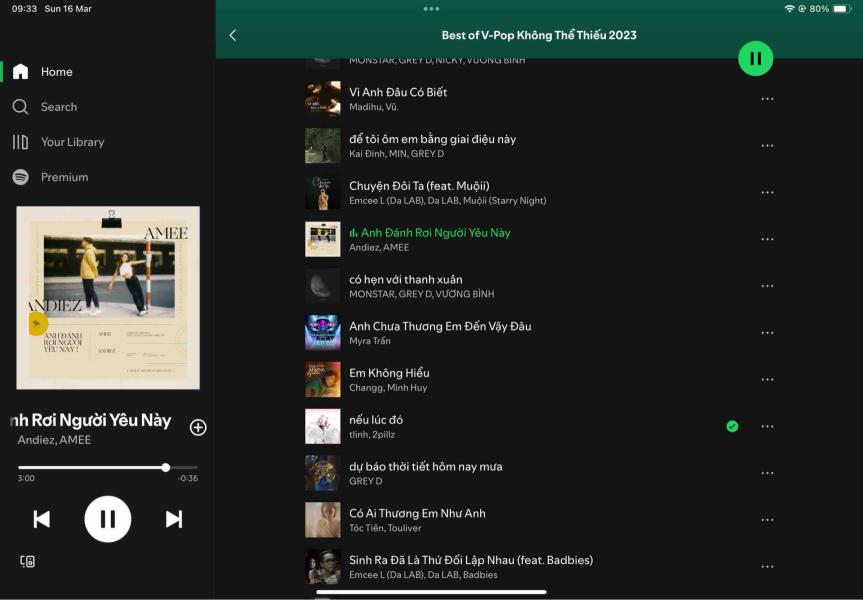Open the now playing album artwork
This screenshot has height=600, width=863.
click(108, 298)
